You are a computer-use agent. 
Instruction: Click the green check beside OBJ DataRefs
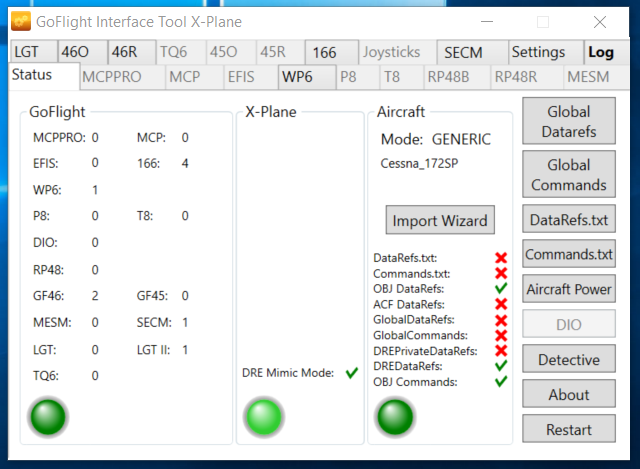coord(501,288)
